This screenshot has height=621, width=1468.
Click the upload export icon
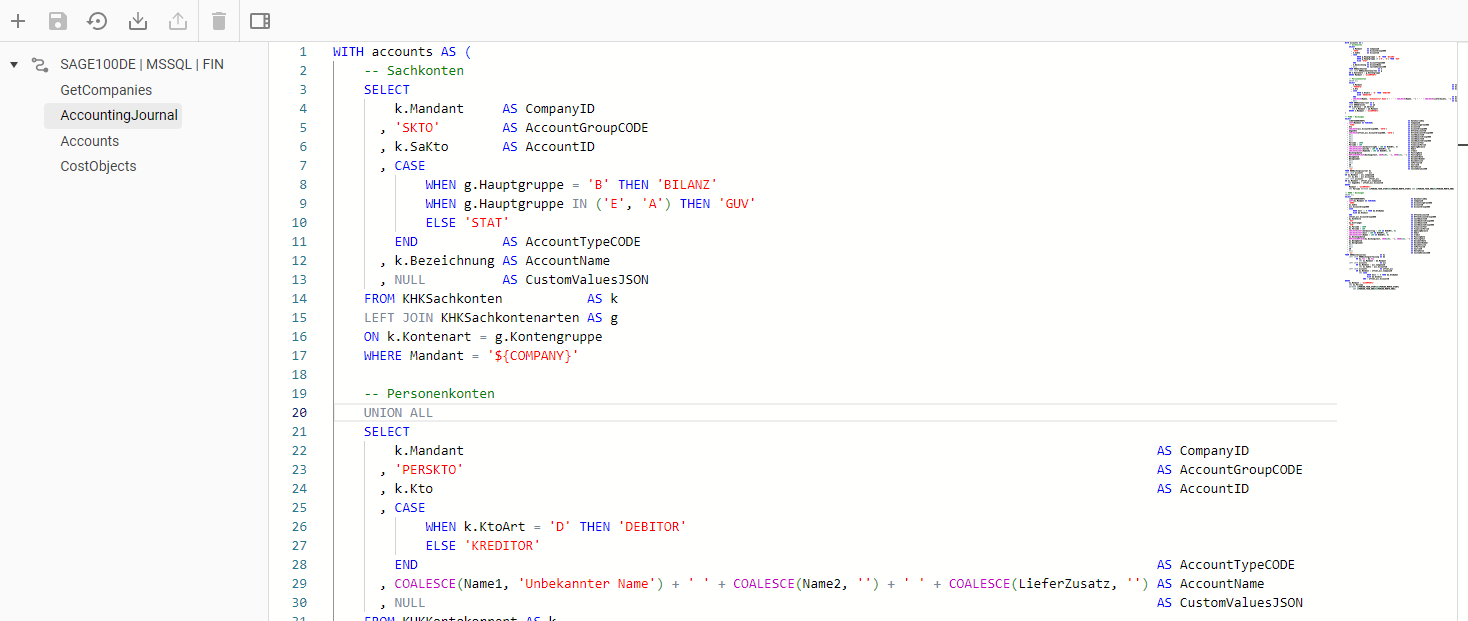[x=178, y=21]
